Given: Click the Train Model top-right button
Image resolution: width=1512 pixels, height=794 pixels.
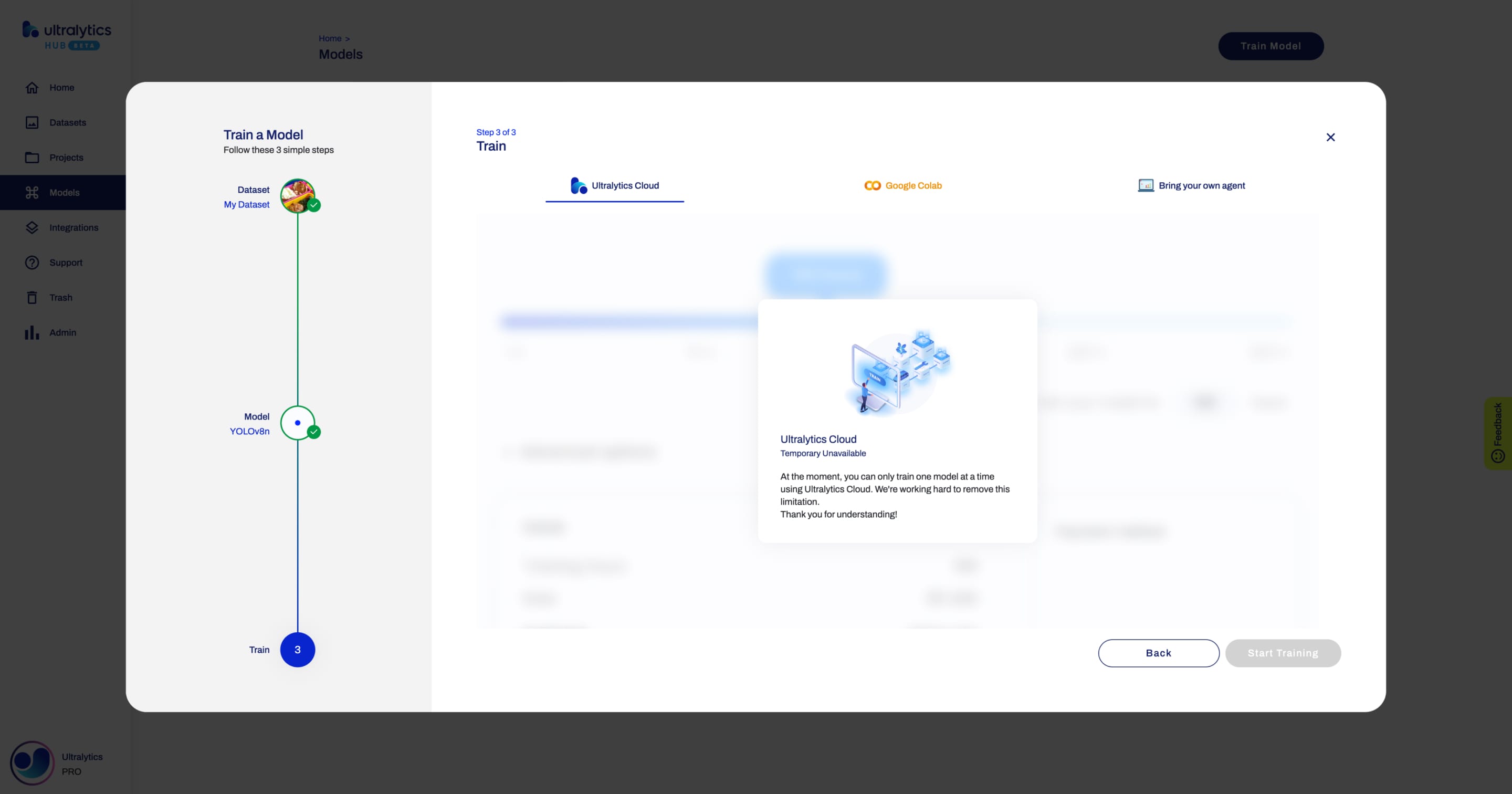Looking at the screenshot, I should point(1270,45).
